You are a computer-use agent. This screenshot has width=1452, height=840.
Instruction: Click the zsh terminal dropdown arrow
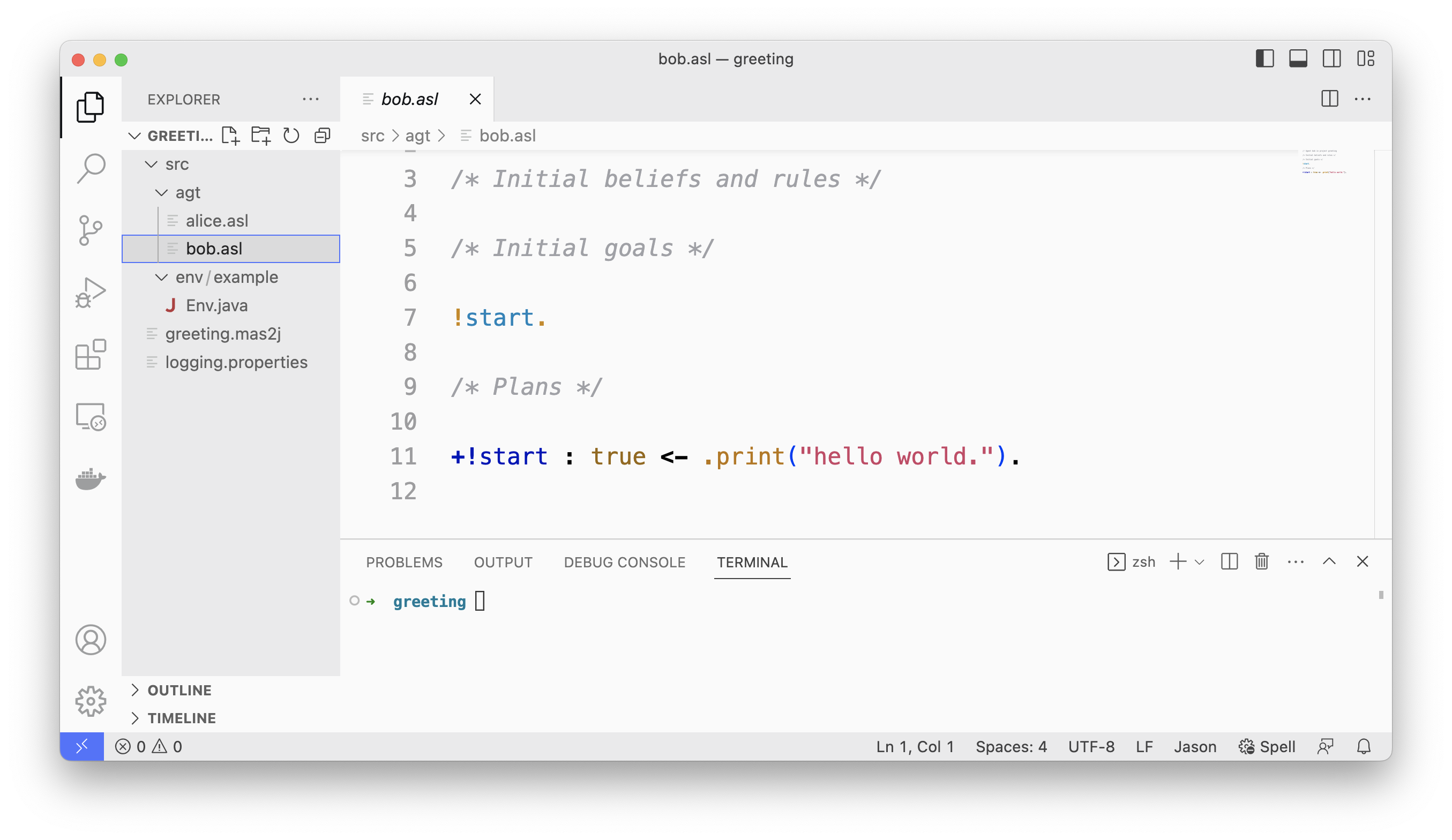1198,562
